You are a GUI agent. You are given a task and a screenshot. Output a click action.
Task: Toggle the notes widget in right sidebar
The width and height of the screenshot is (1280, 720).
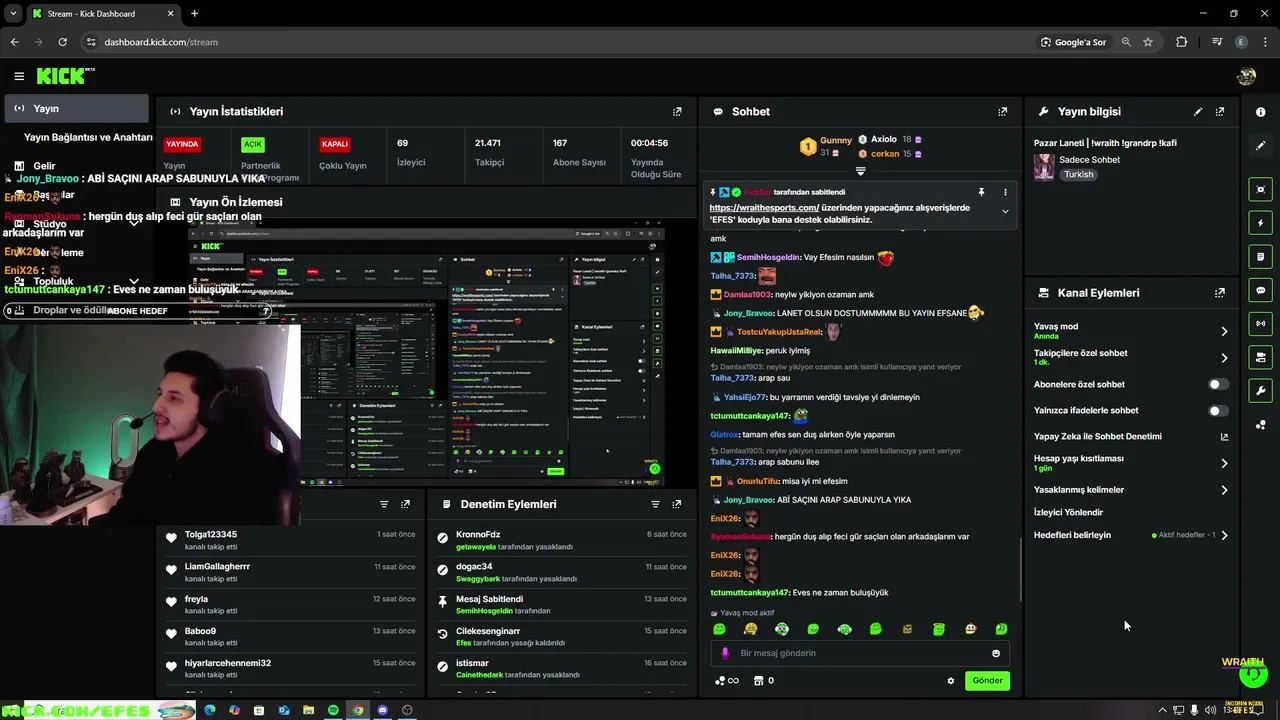(1261, 257)
